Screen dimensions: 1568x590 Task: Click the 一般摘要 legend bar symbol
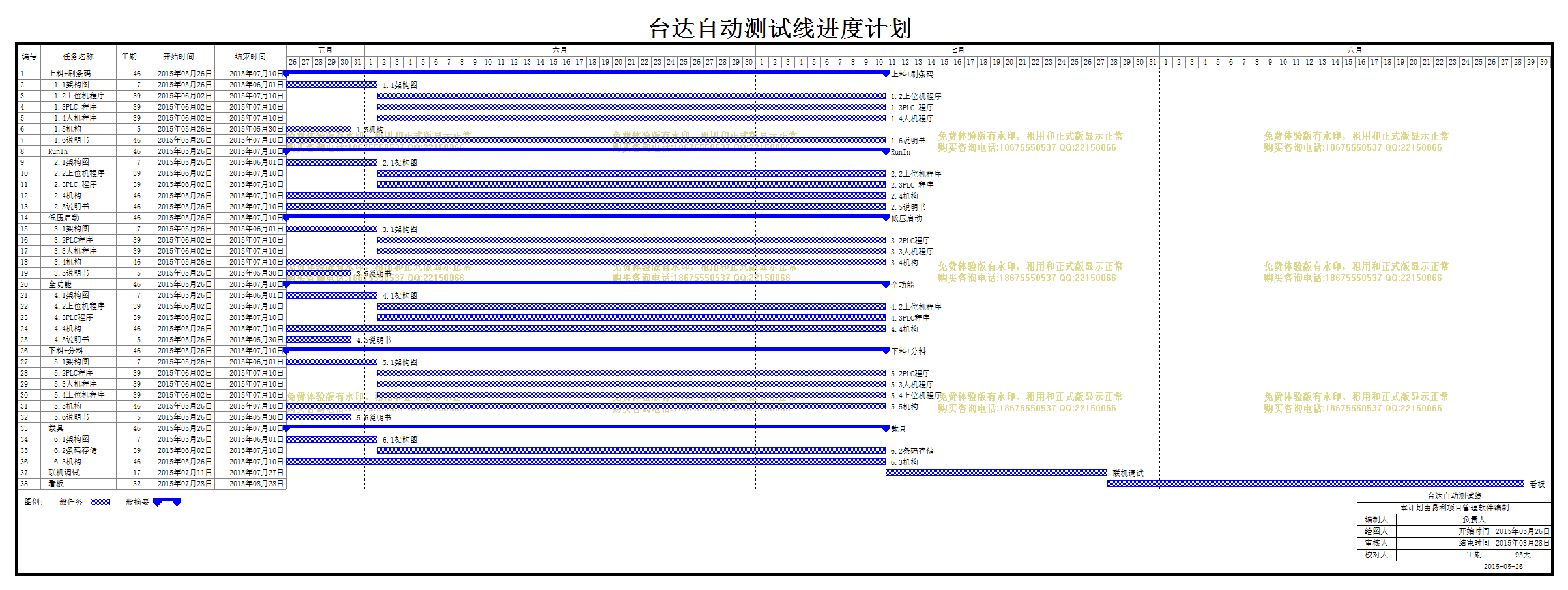point(167,502)
